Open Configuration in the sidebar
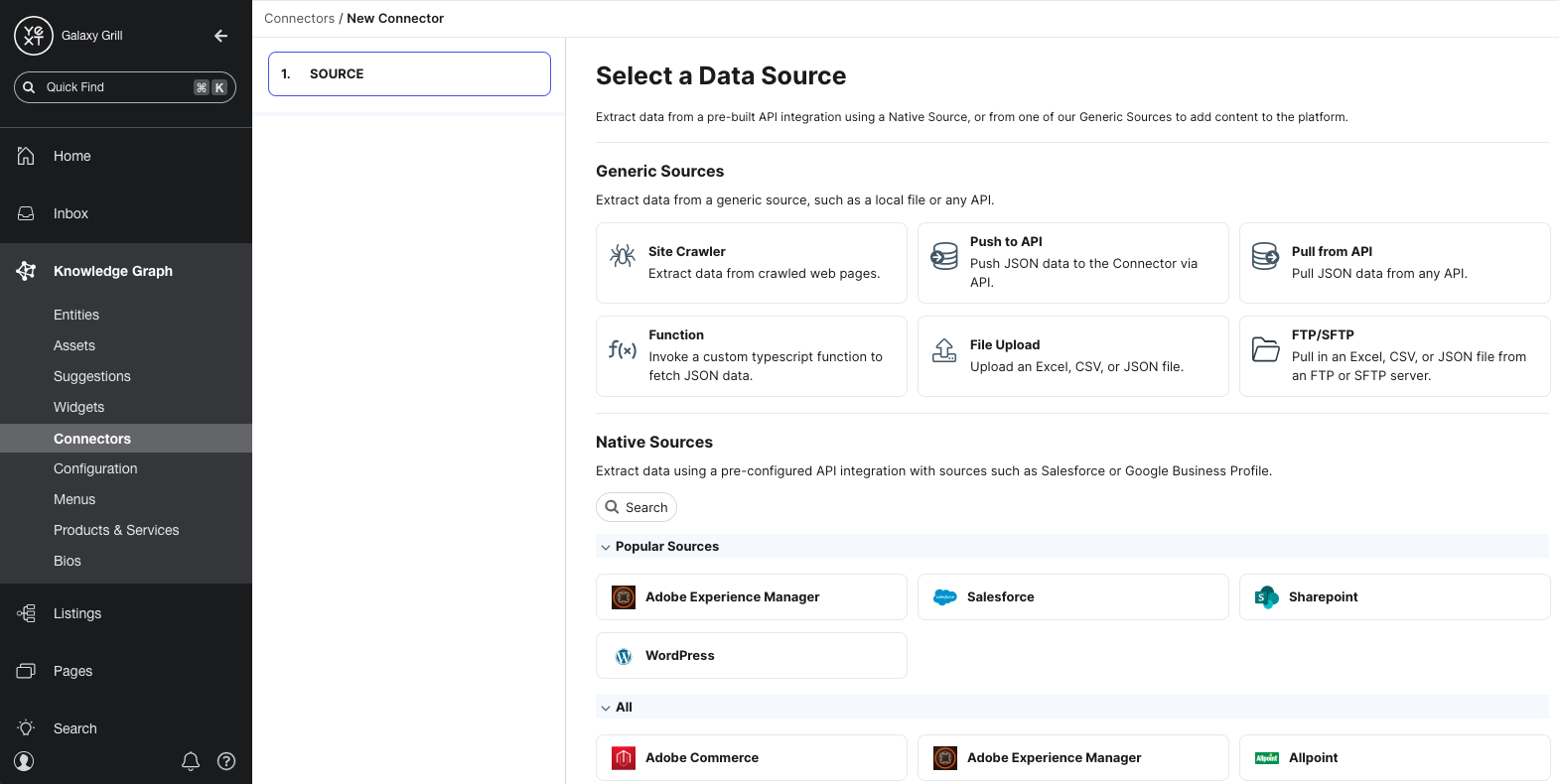1559x784 pixels. (x=95, y=468)
